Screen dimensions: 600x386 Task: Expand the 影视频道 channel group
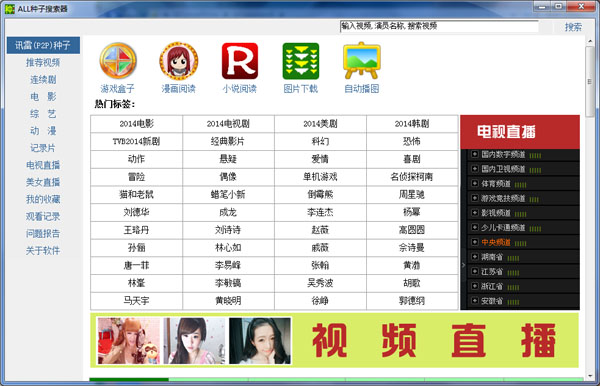point(475,213)
